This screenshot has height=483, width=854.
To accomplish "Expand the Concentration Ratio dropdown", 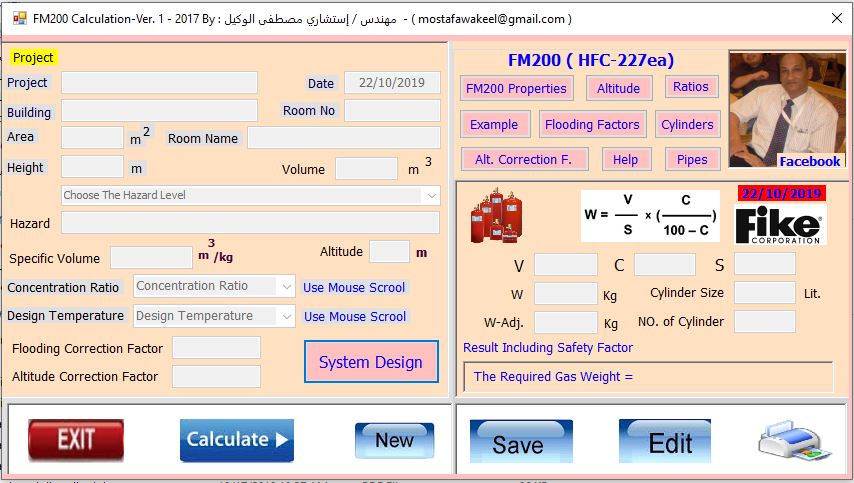I will coord(286,286).
